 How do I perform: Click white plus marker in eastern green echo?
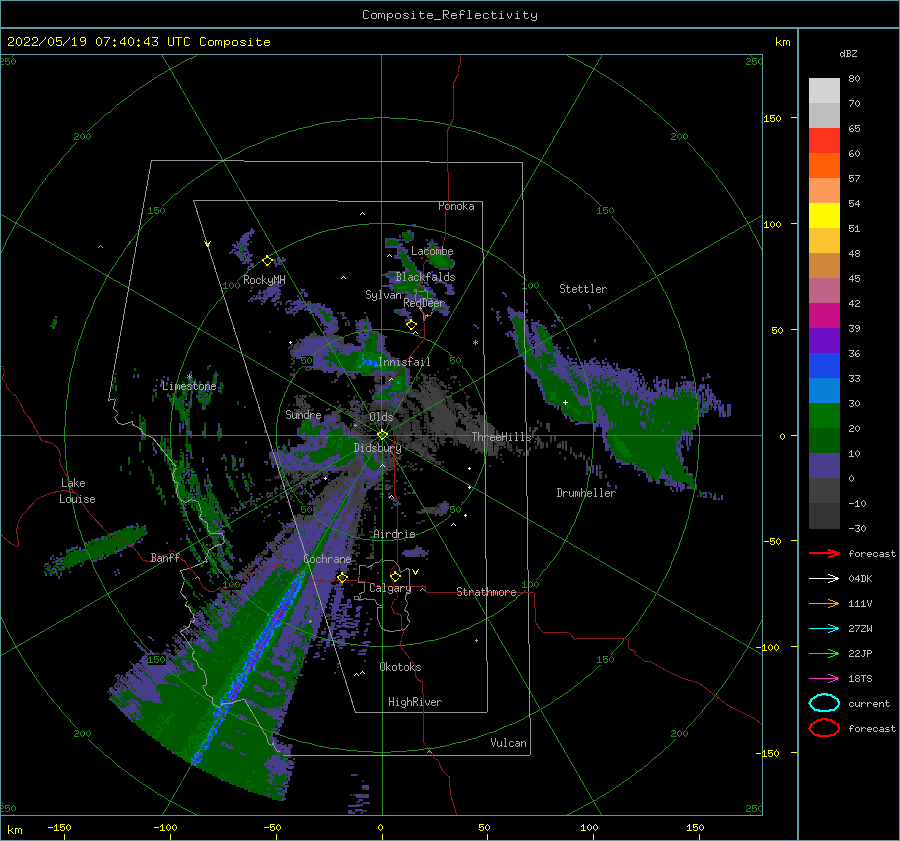(x=565, y=402)
